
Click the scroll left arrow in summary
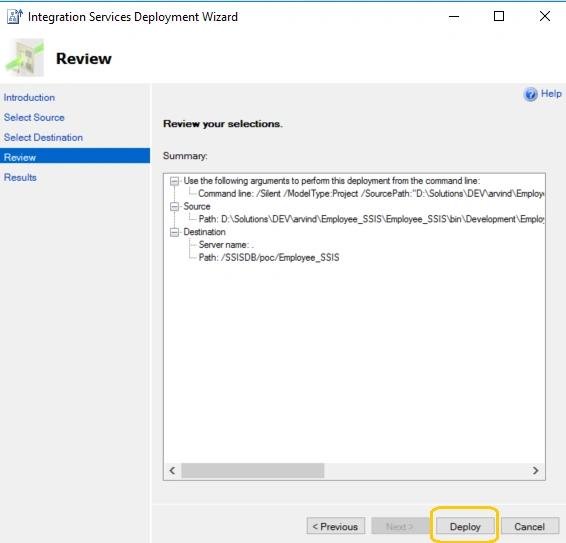(172, 470)
